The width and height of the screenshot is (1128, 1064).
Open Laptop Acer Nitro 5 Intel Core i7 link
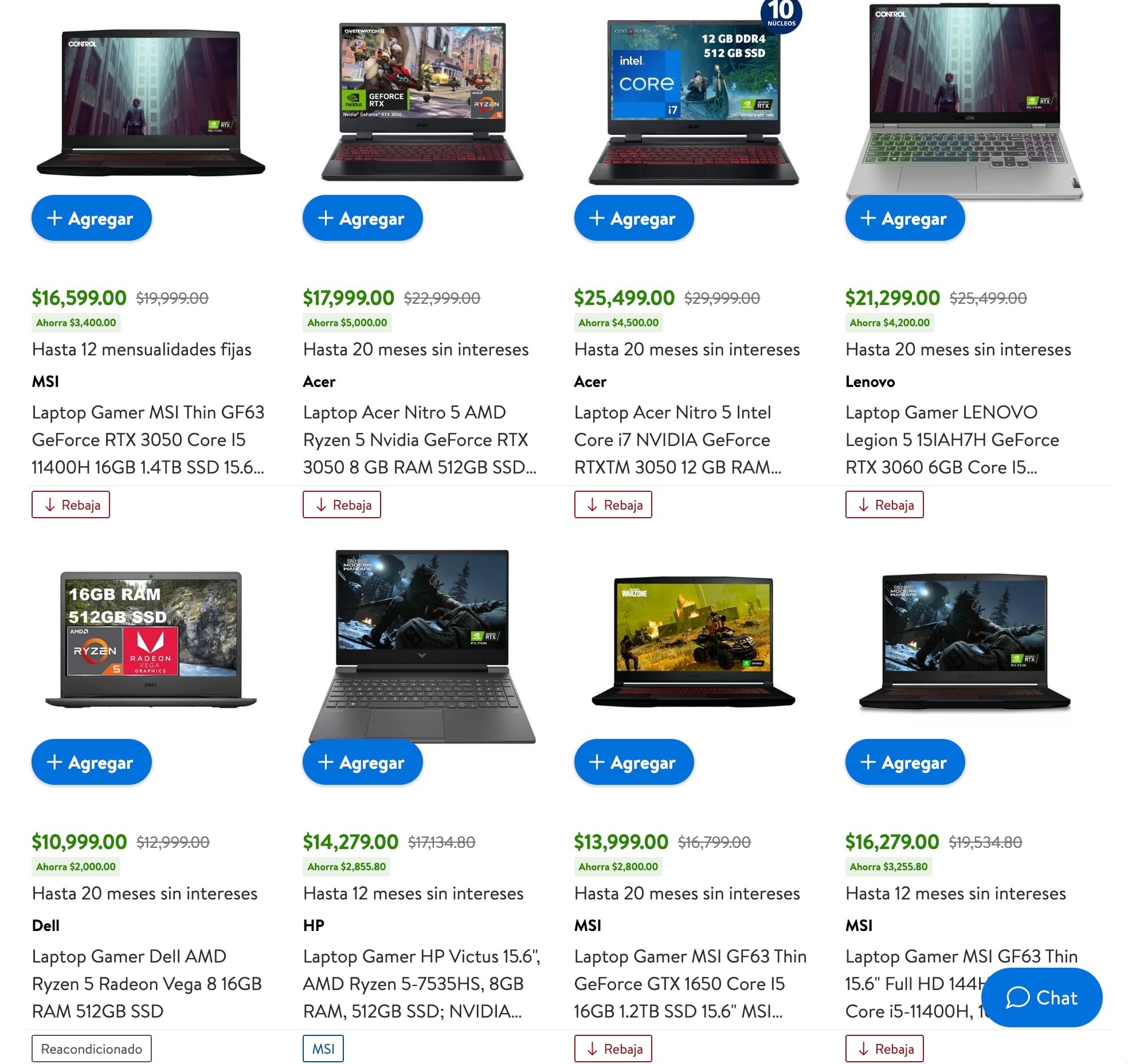coord(677,440)
